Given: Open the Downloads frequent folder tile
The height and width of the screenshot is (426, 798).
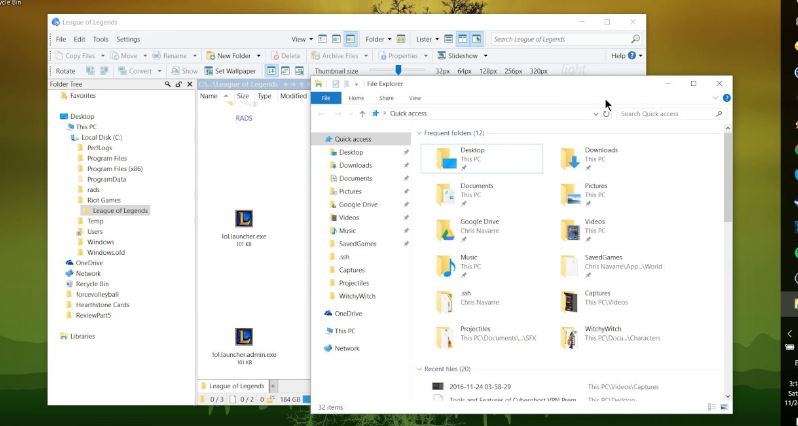Looking at the screenshot, I should coord(606,158).
